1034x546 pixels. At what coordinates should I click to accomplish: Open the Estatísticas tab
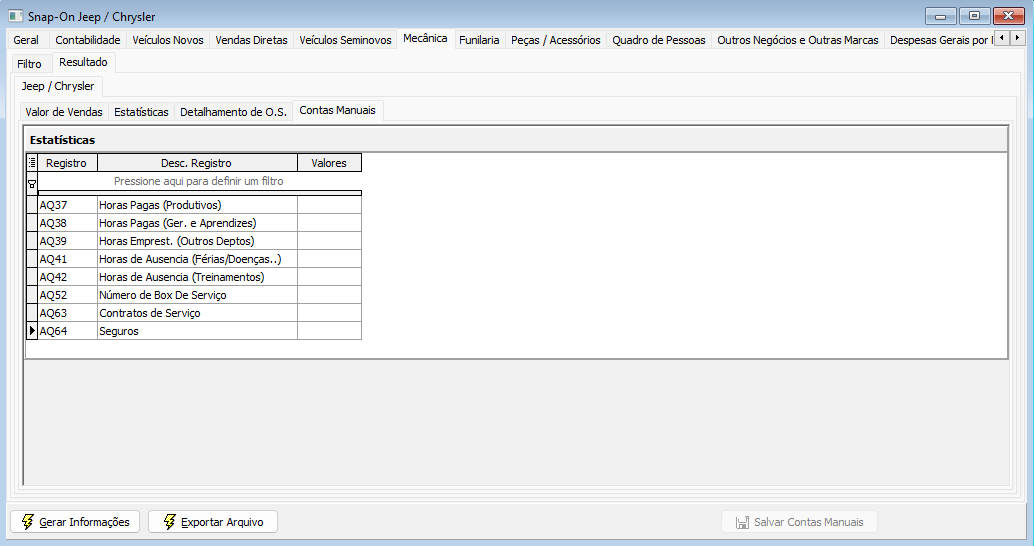pyautogui.click(x=141, y=111)
